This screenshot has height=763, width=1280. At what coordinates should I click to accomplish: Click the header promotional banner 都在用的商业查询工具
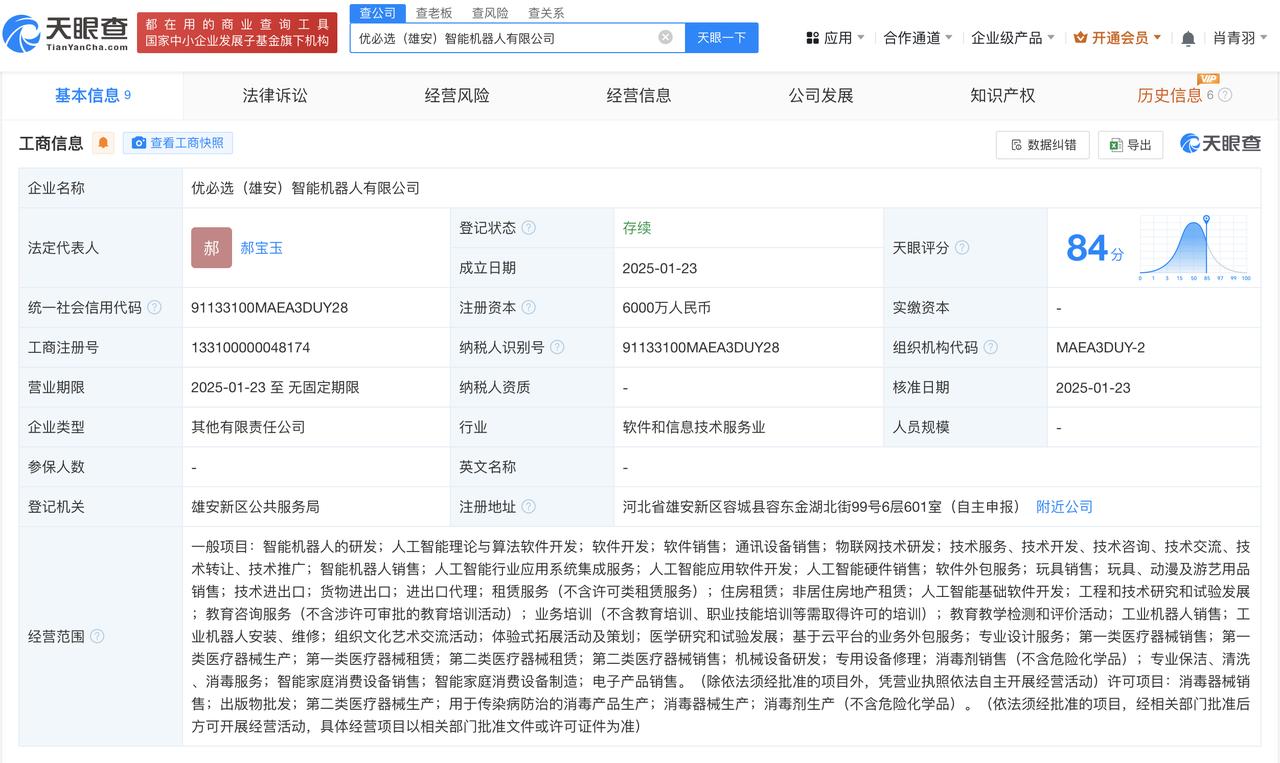click(237, 32)
